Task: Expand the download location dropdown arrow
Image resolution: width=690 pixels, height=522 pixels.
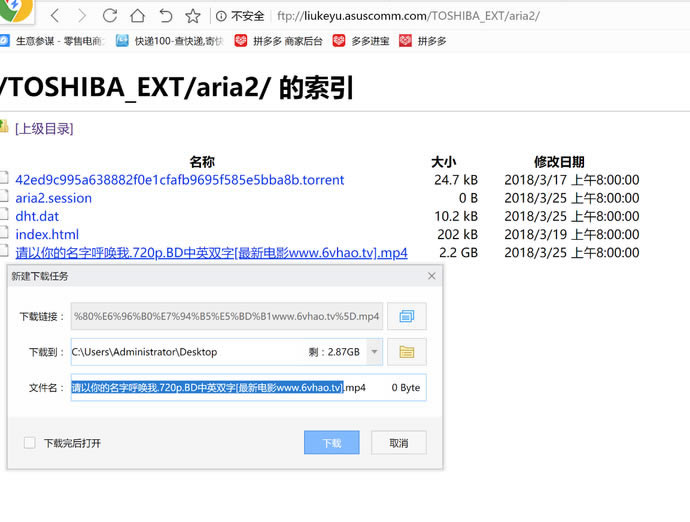Action: [374, 352]
